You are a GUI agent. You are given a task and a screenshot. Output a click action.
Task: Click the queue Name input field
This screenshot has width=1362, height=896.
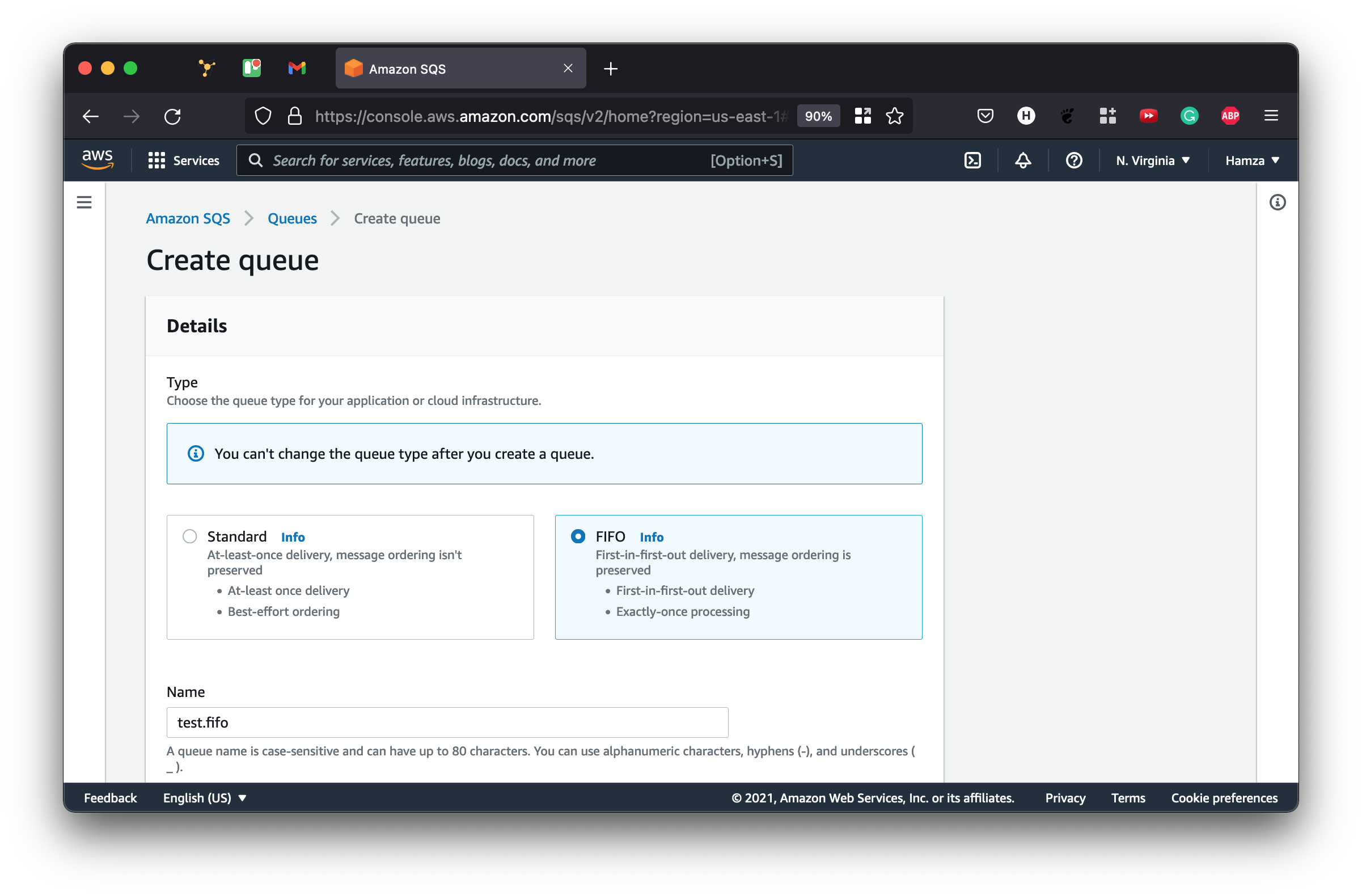pos(447,722)
